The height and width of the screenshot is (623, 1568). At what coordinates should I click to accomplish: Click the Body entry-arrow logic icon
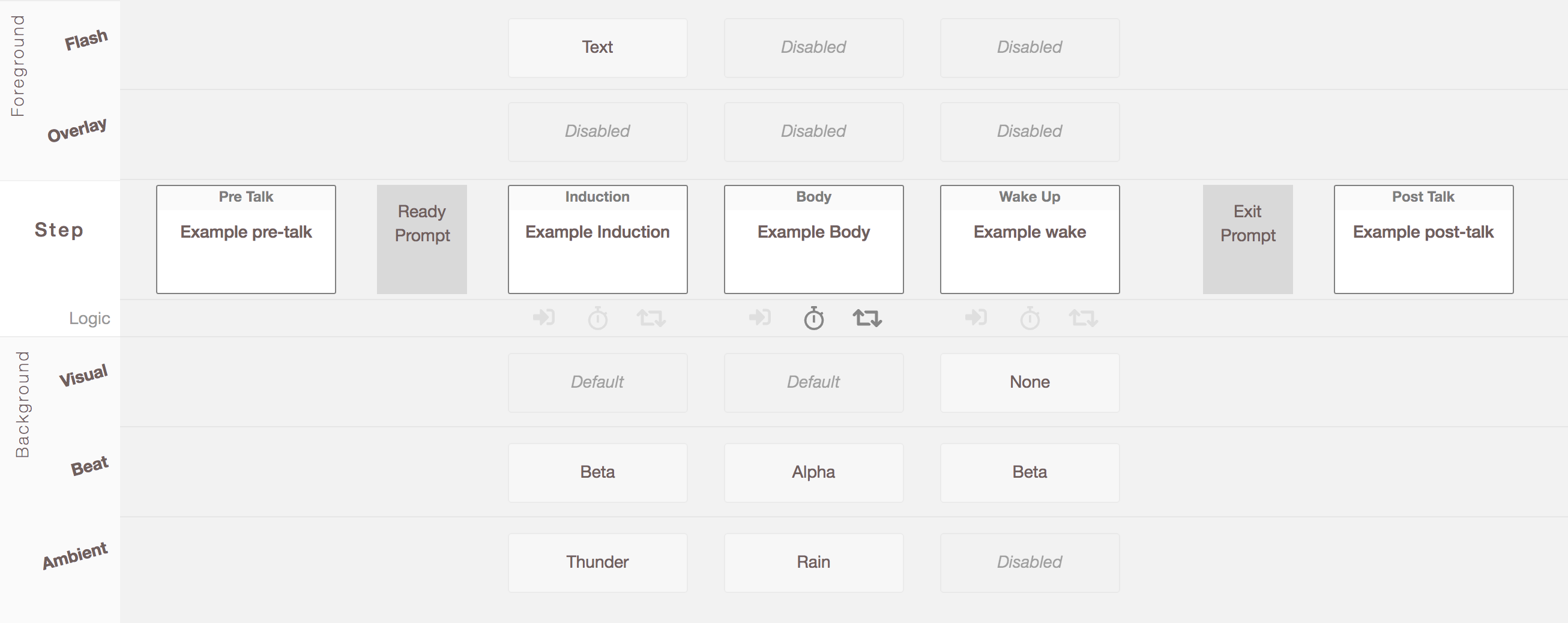(x=759, y=318)
